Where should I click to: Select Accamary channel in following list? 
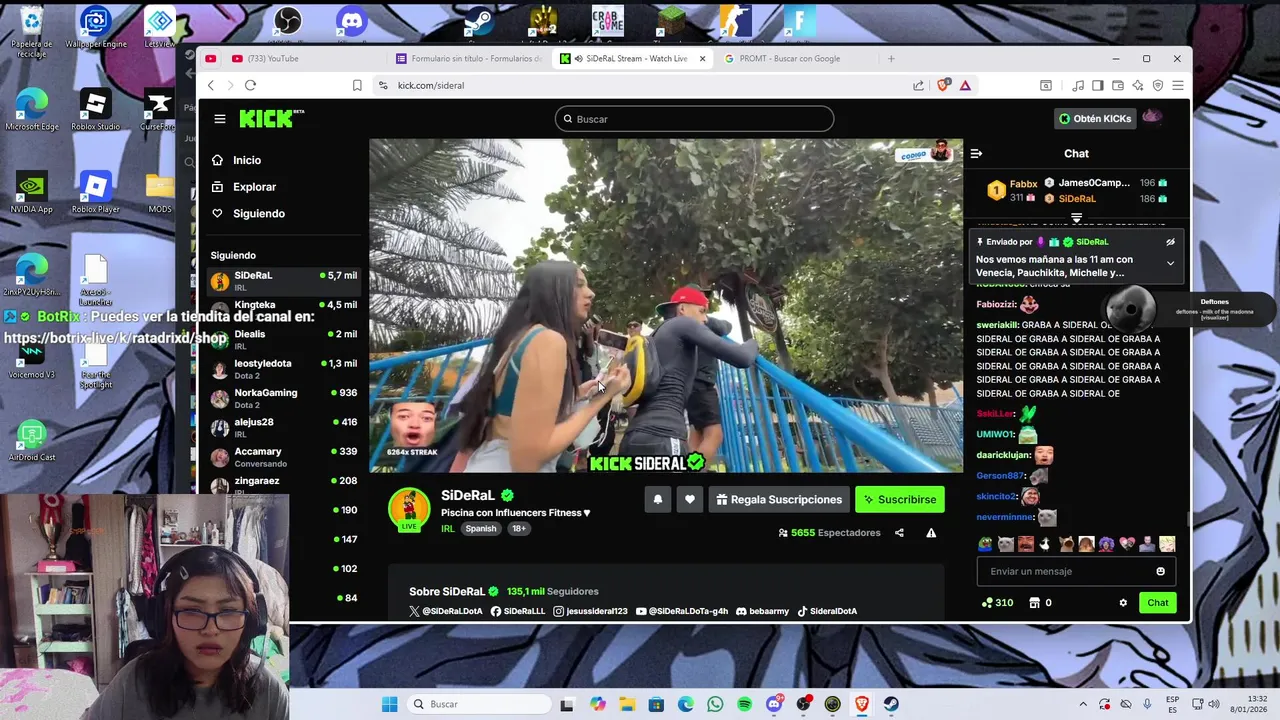tap(283, 457)
